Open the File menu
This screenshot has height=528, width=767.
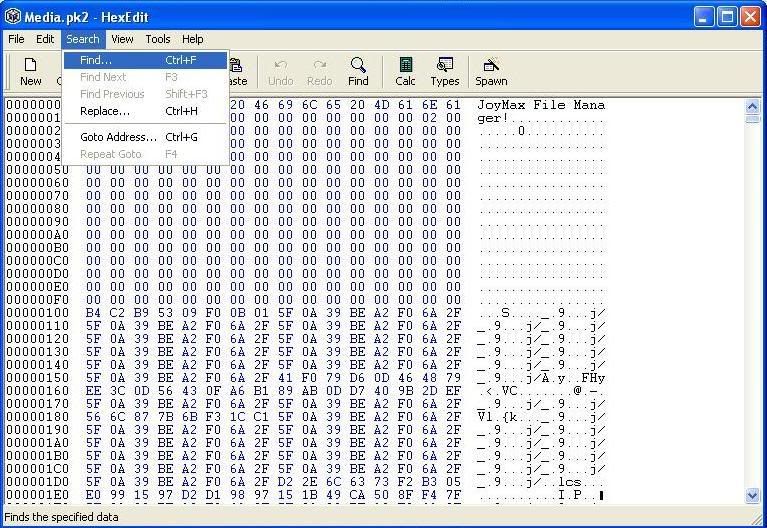[x=16, y=39]
